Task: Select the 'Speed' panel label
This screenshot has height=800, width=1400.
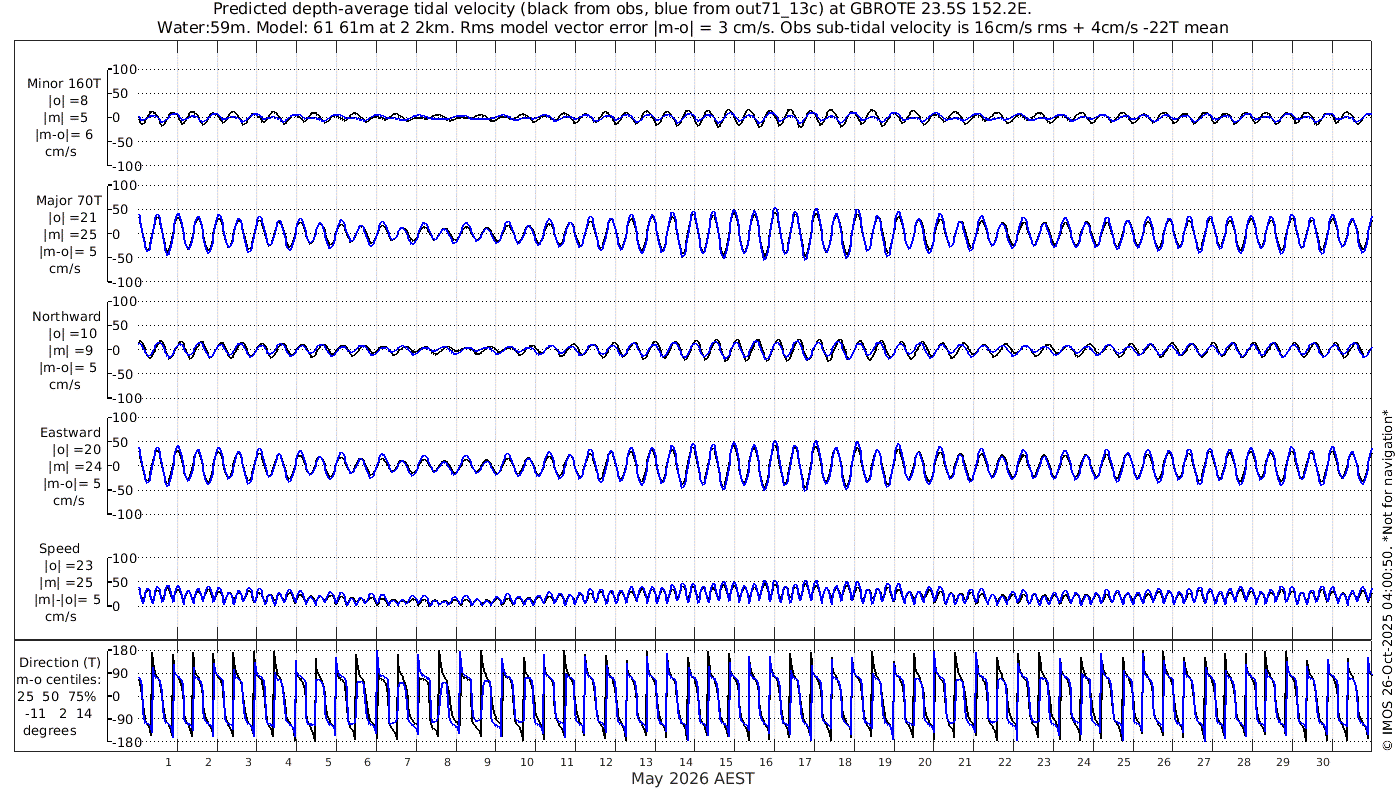Action: (x=60, y=549)
